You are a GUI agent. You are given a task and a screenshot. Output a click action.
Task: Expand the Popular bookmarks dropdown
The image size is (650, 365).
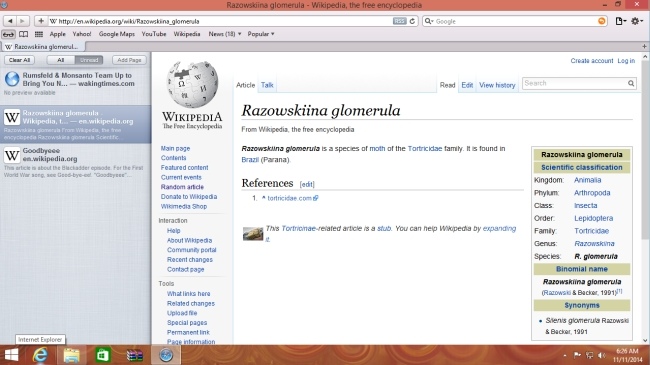coord(261,34)
